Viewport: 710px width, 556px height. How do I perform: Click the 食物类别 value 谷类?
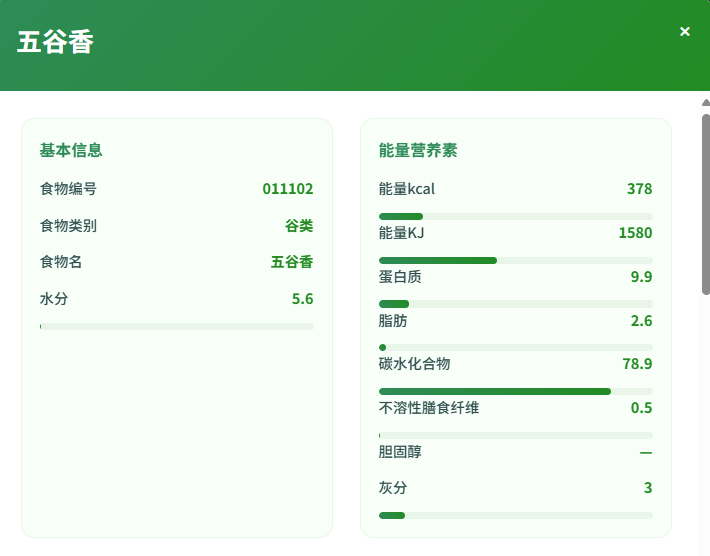pos(299,225)
